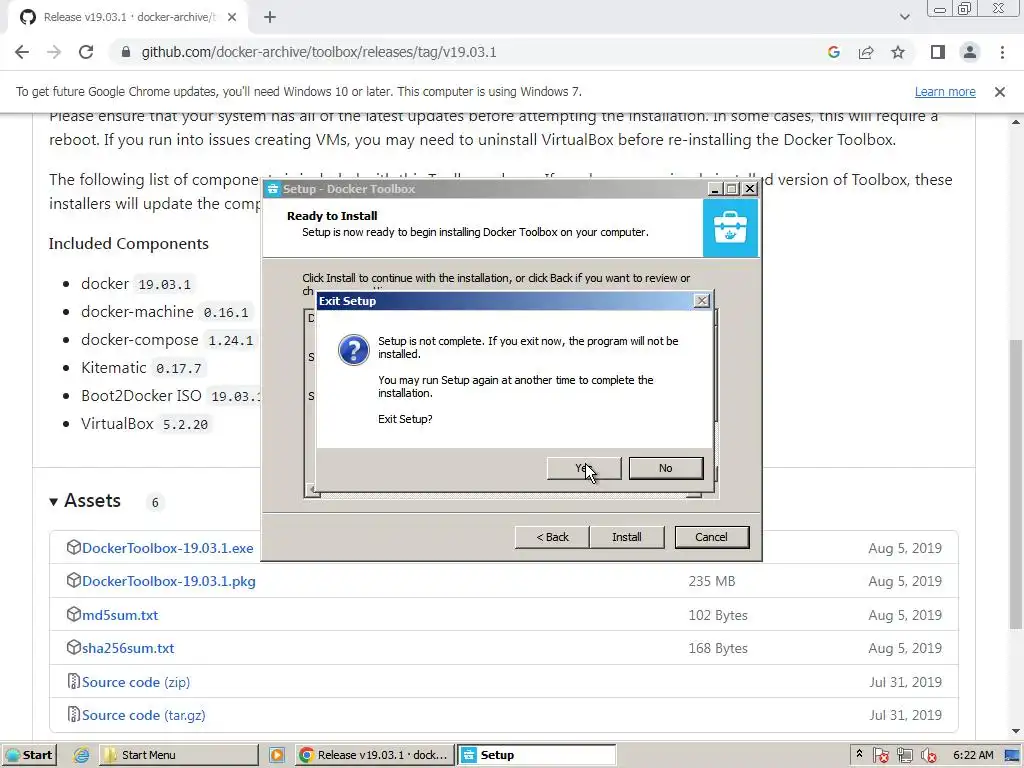Click the Install button in Setup
The image size is (1024, 768).
(x=626, y=537)
